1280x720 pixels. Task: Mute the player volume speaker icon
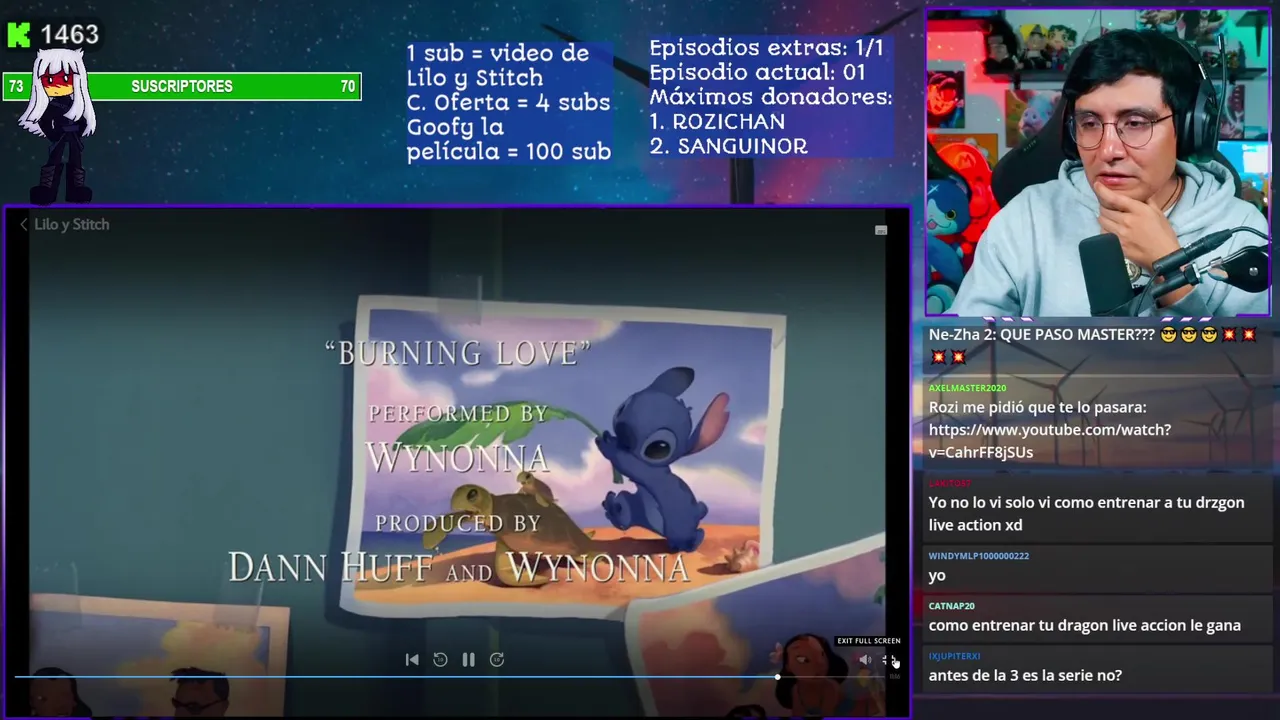pyautogui.click(x=865, y=660)
